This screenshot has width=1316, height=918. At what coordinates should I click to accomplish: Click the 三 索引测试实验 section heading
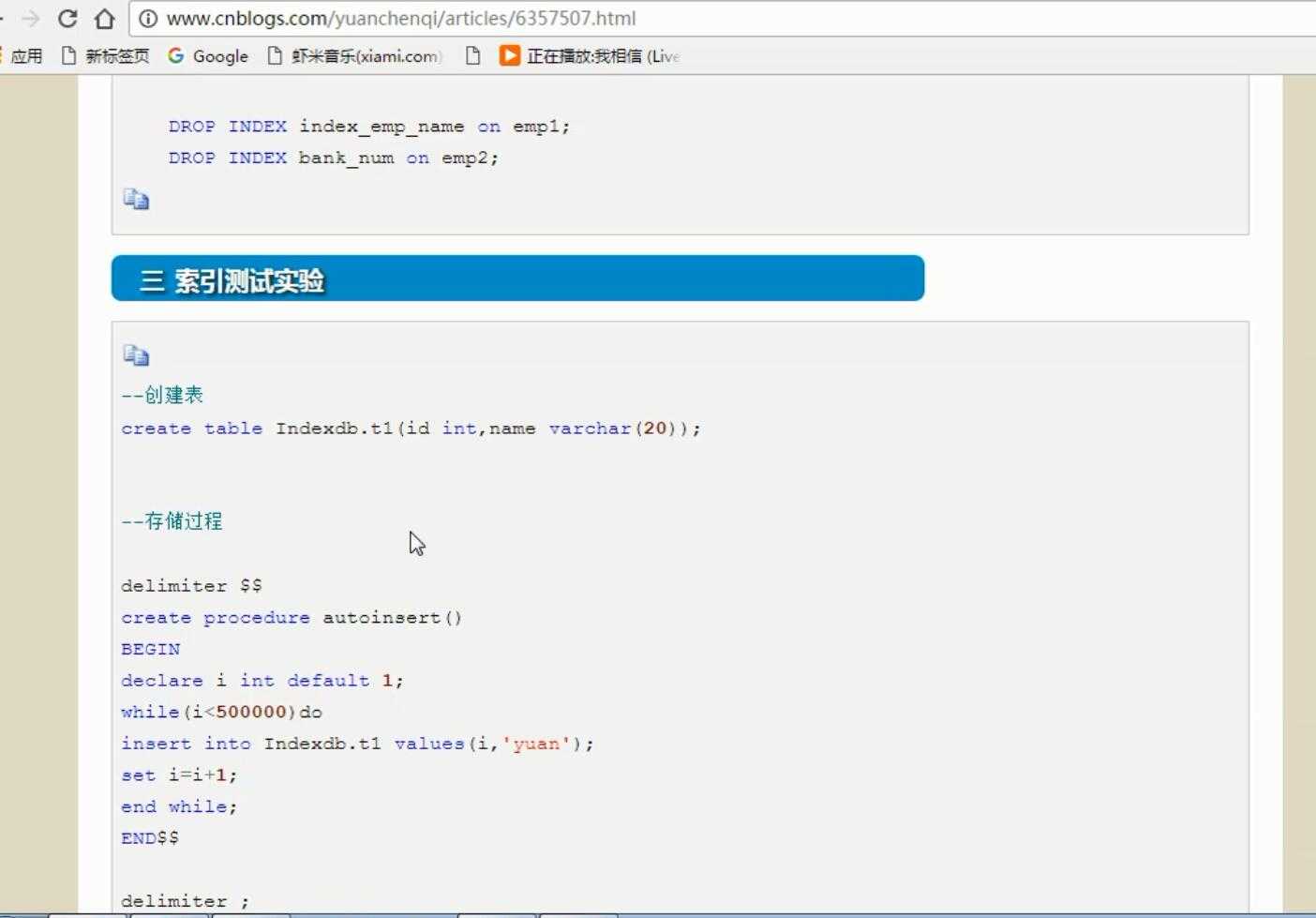click(517, 278)
